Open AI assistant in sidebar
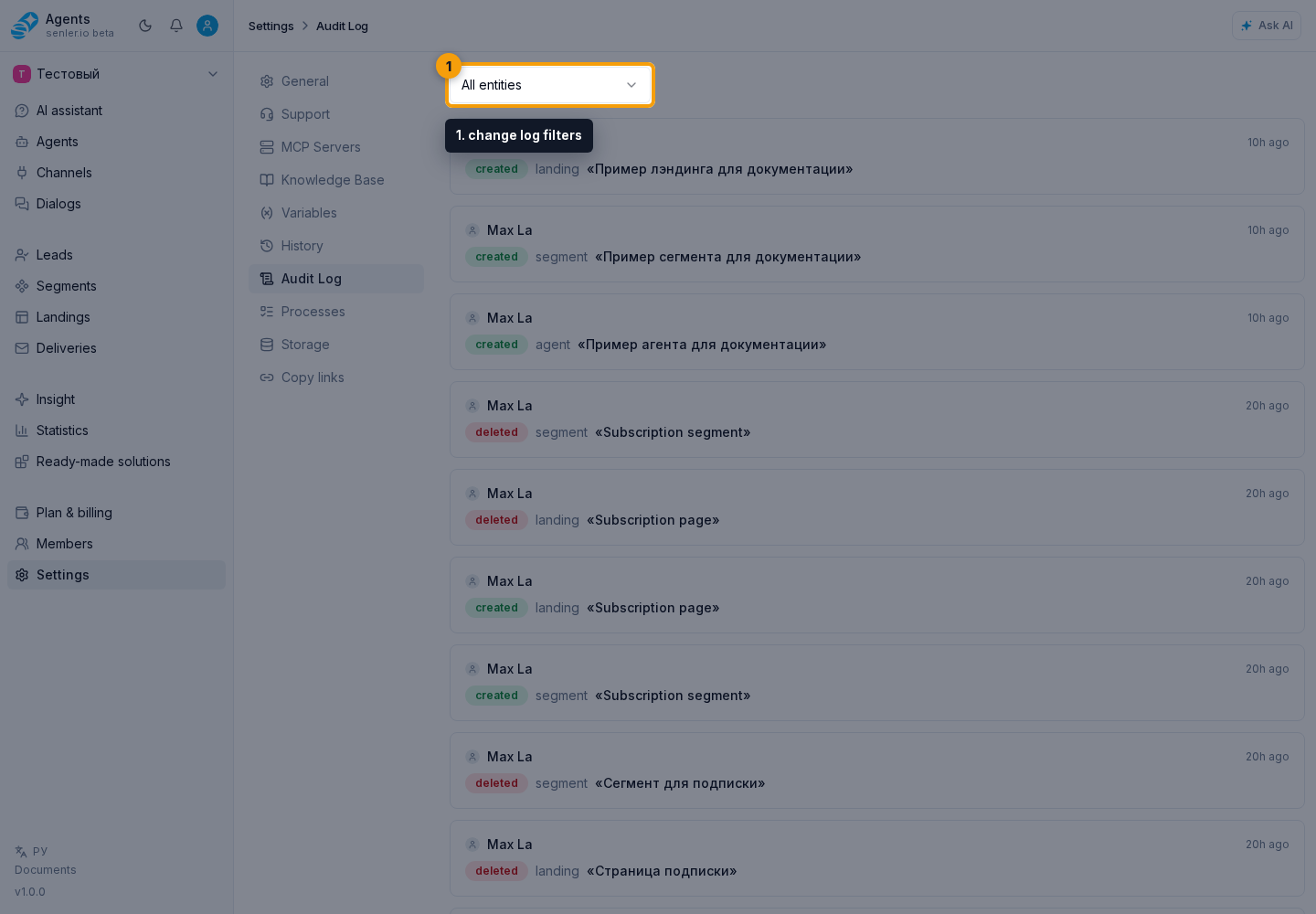The width and height of the screenshot is (1316, 914). pyautogui.click(x=116, y=111)
